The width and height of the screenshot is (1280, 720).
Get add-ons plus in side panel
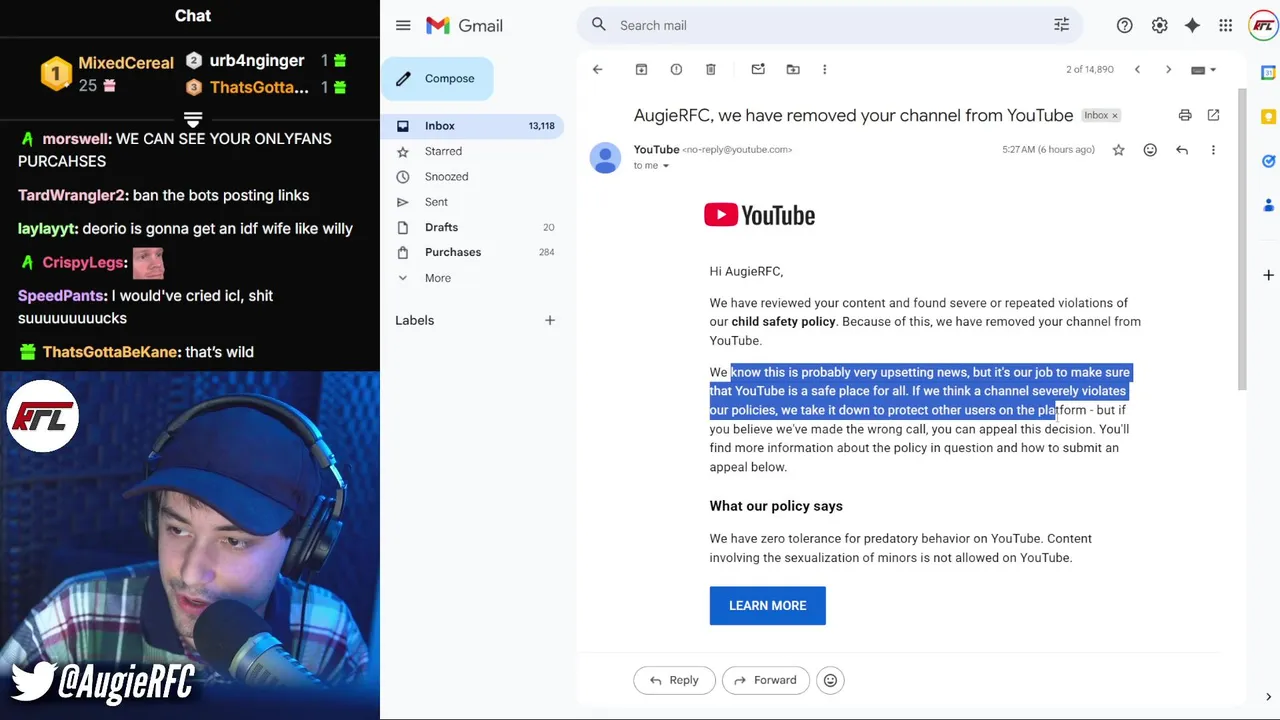(x=1268, y=274)
